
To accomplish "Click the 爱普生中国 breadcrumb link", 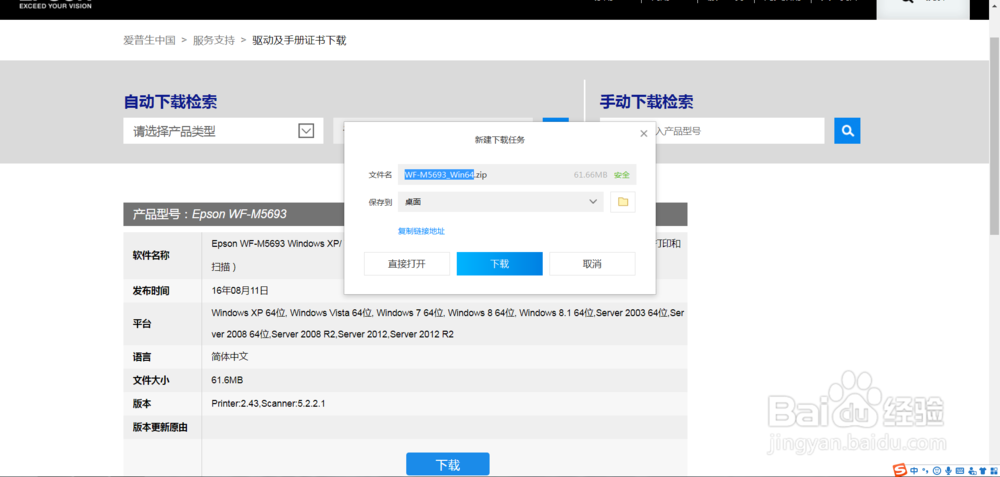I will tap(149, 40).
